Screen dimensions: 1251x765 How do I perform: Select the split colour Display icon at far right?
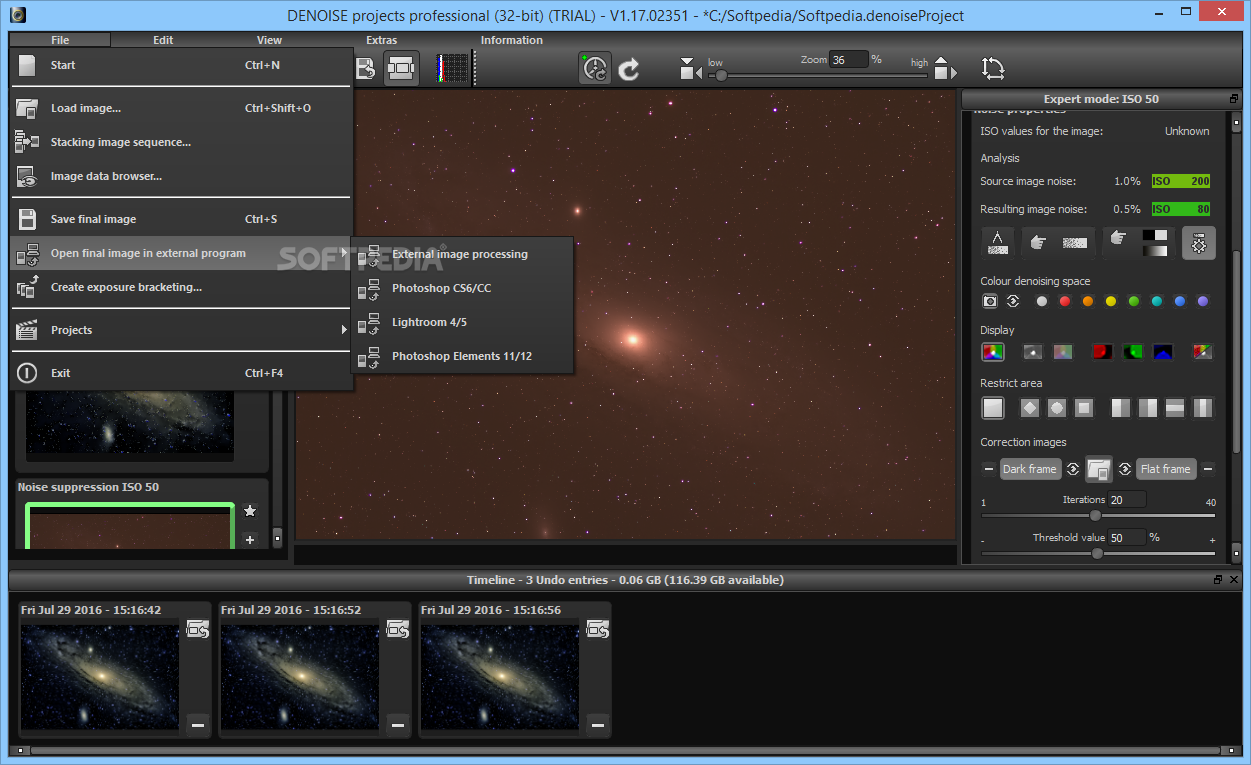[x=1203, y=351]
